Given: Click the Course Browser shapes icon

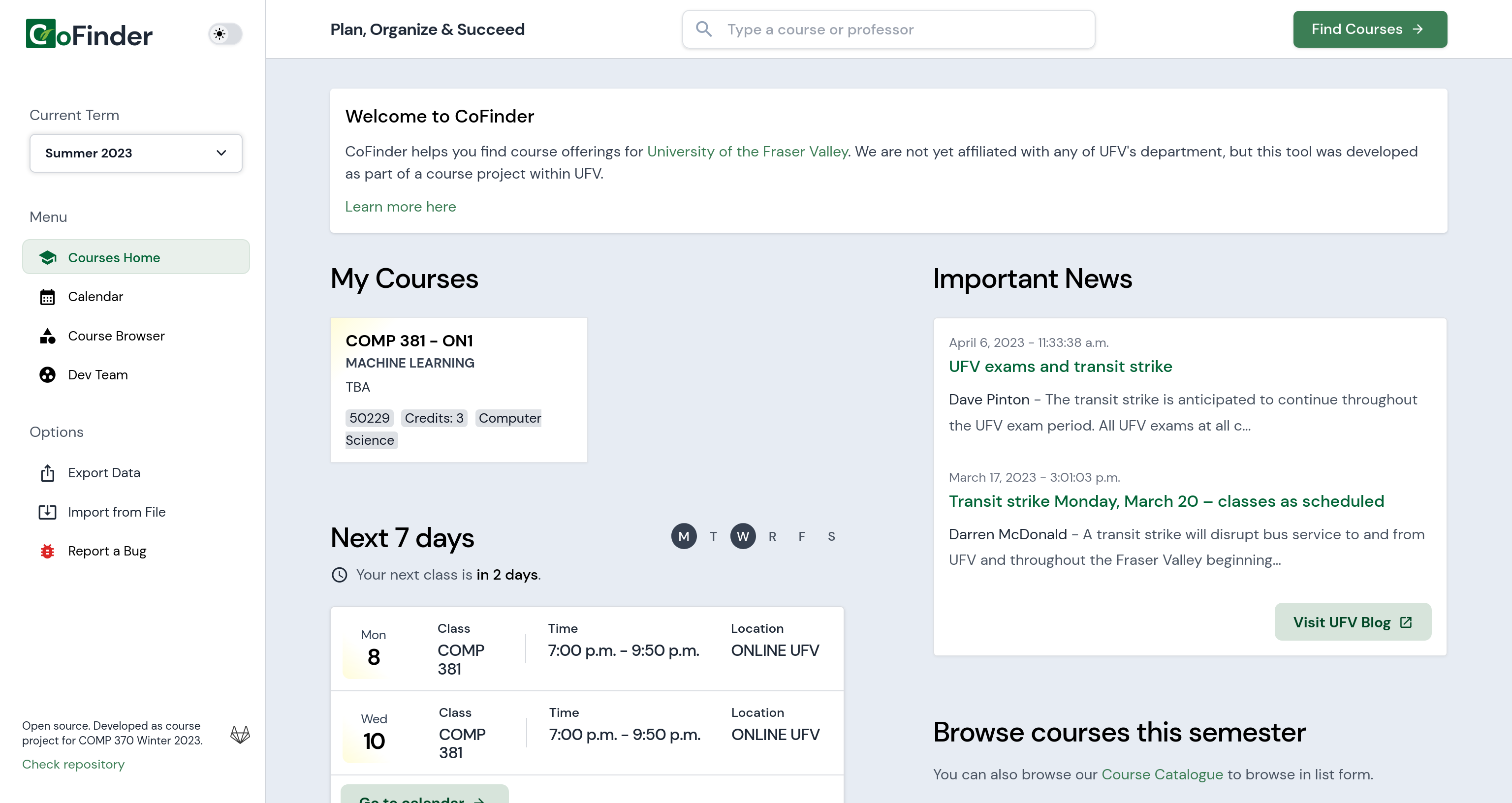Looking at the screenshot, I should click(48, 336).
